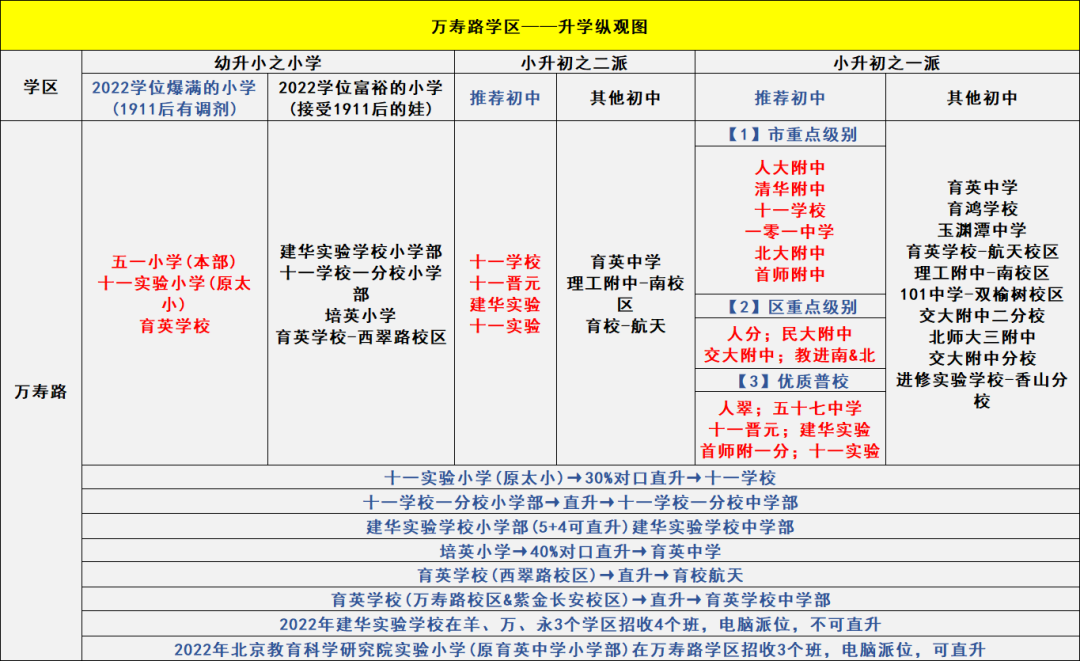This screenshot has width=1080, height=661.
Task: Click the 幼升小之小学 column header
Action: click(x=268, y=63)
